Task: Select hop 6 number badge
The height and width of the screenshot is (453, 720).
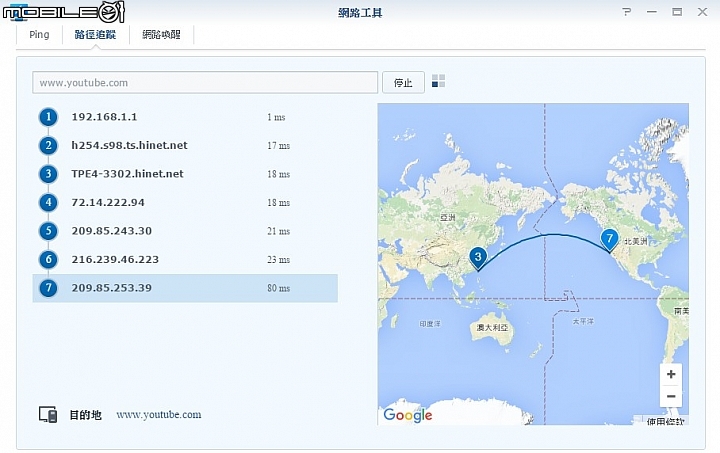Action: pyautogui.click(x=48, y=259)
